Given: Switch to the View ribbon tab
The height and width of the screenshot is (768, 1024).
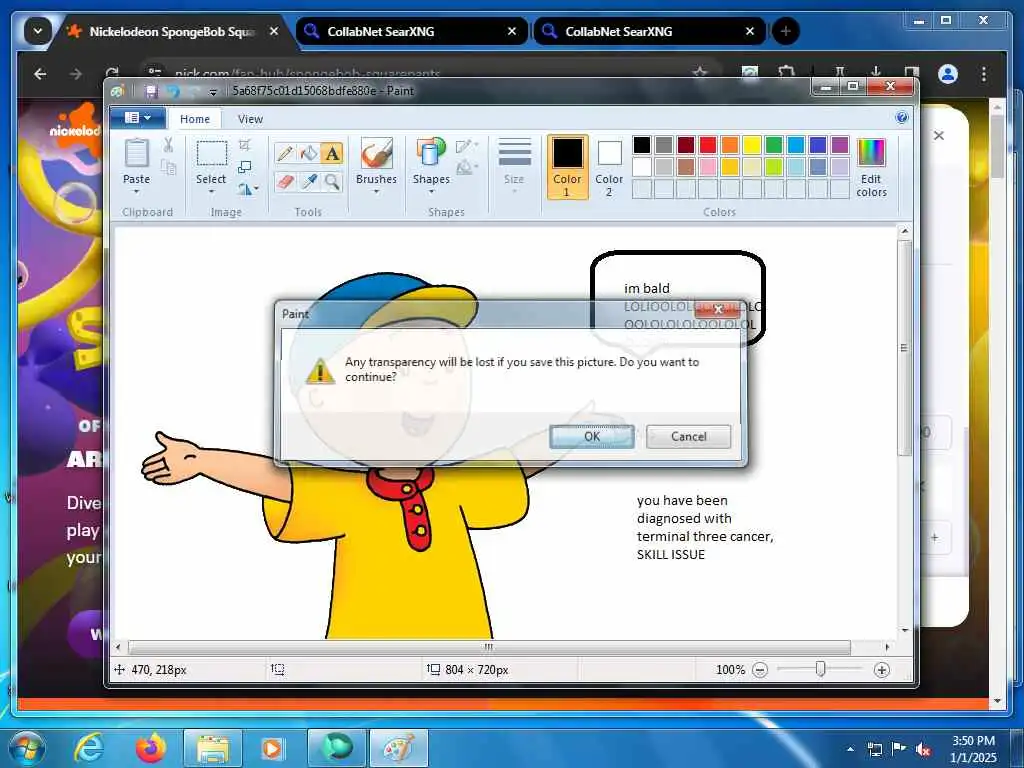Looking at the screenshot, I should coord(250,119).
